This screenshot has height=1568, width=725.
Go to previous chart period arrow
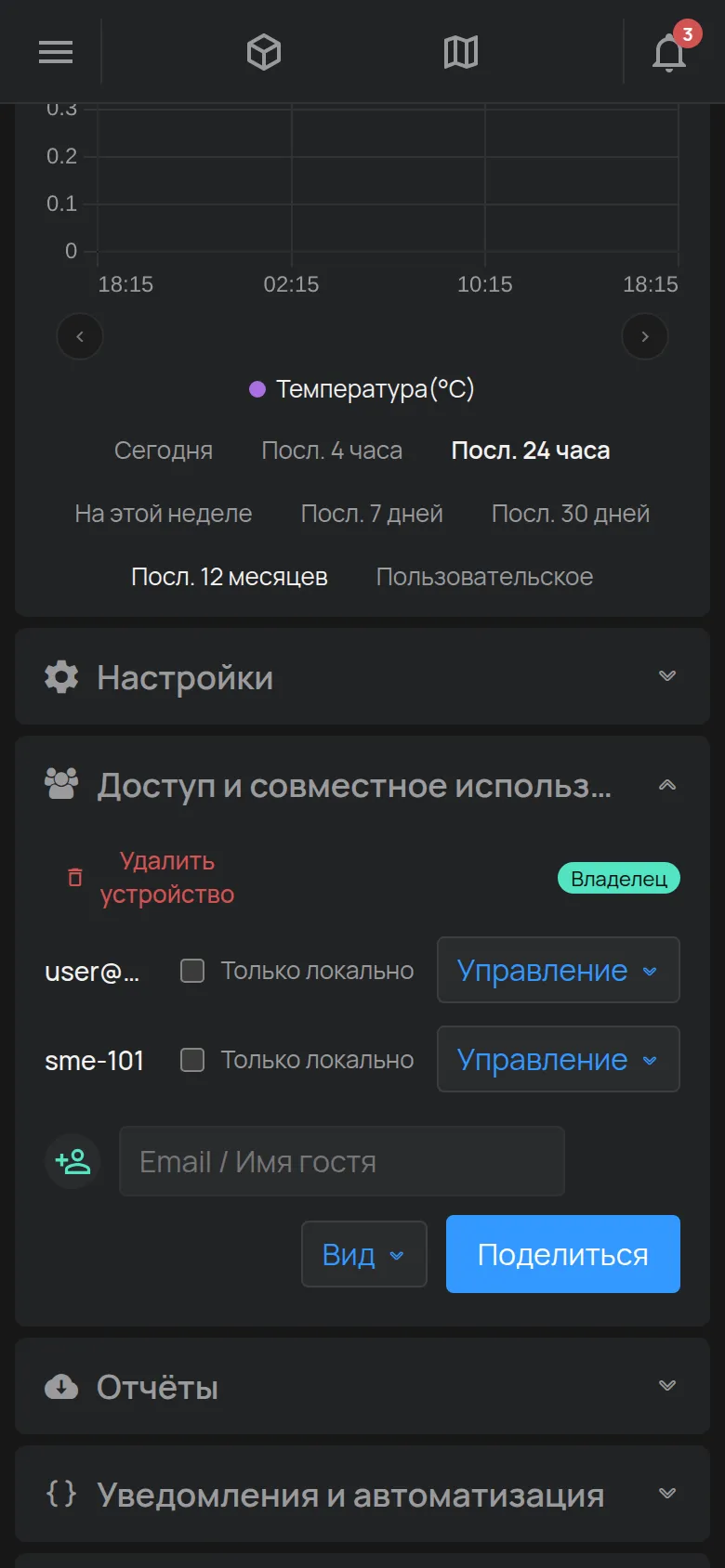click(80, 336)
